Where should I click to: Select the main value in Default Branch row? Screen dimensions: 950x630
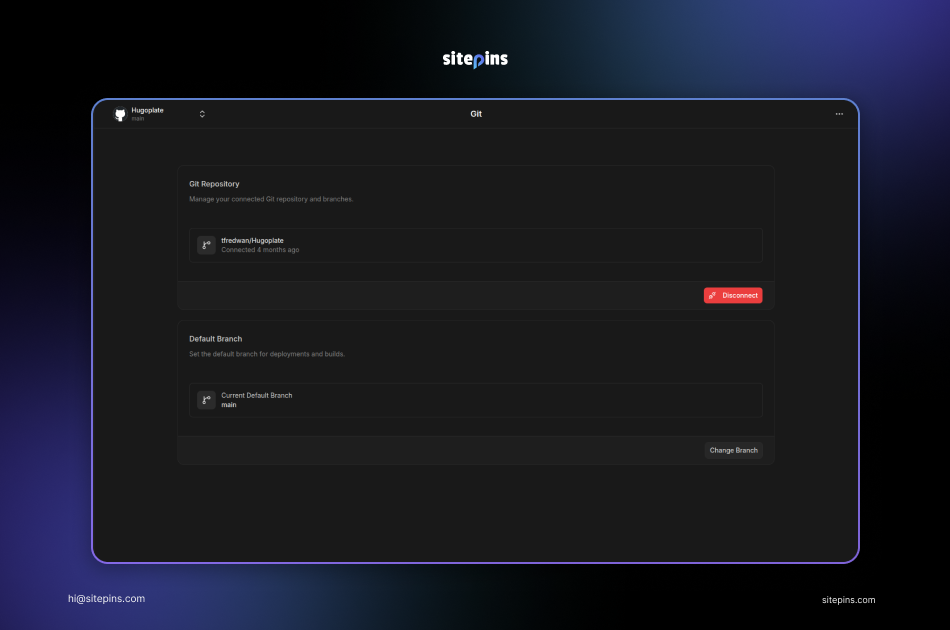point(229,405)
